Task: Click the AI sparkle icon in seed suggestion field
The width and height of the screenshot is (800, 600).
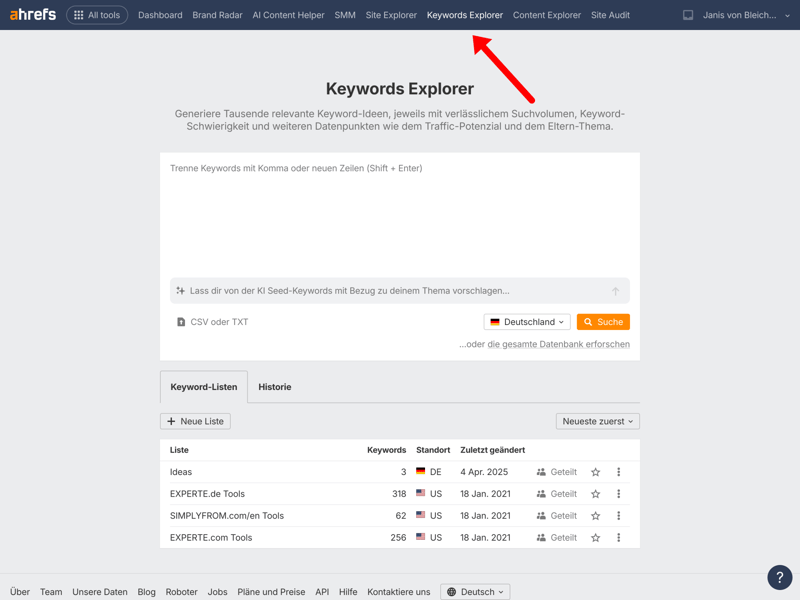Action: [180, 291]
